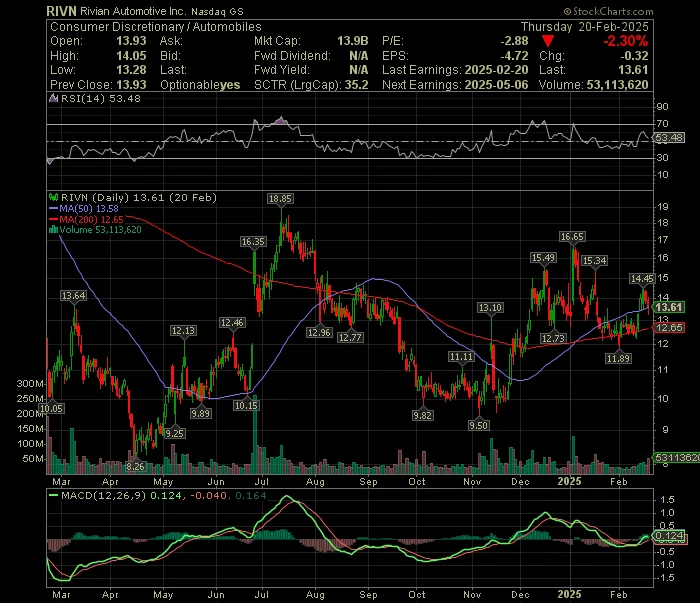
Task: Click the 9.82 low label
Action: (422, 415)
